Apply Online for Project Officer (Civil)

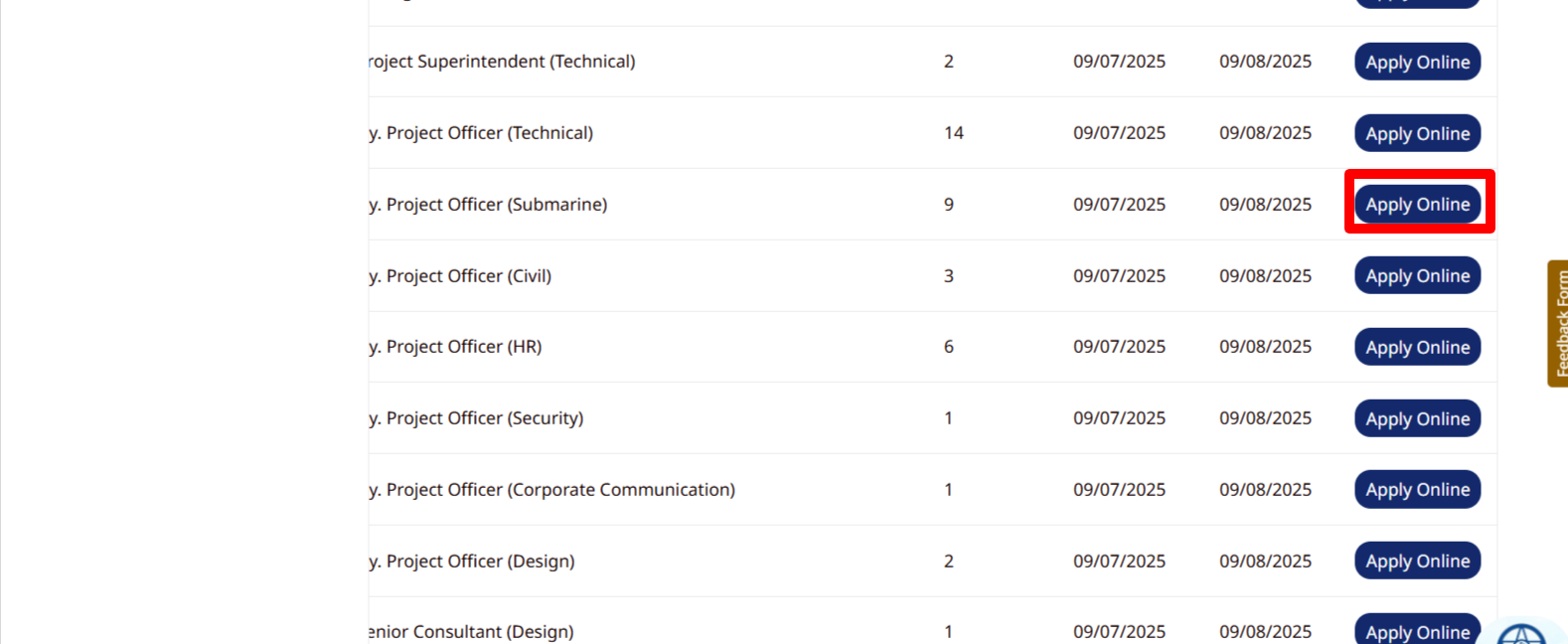1417,275
